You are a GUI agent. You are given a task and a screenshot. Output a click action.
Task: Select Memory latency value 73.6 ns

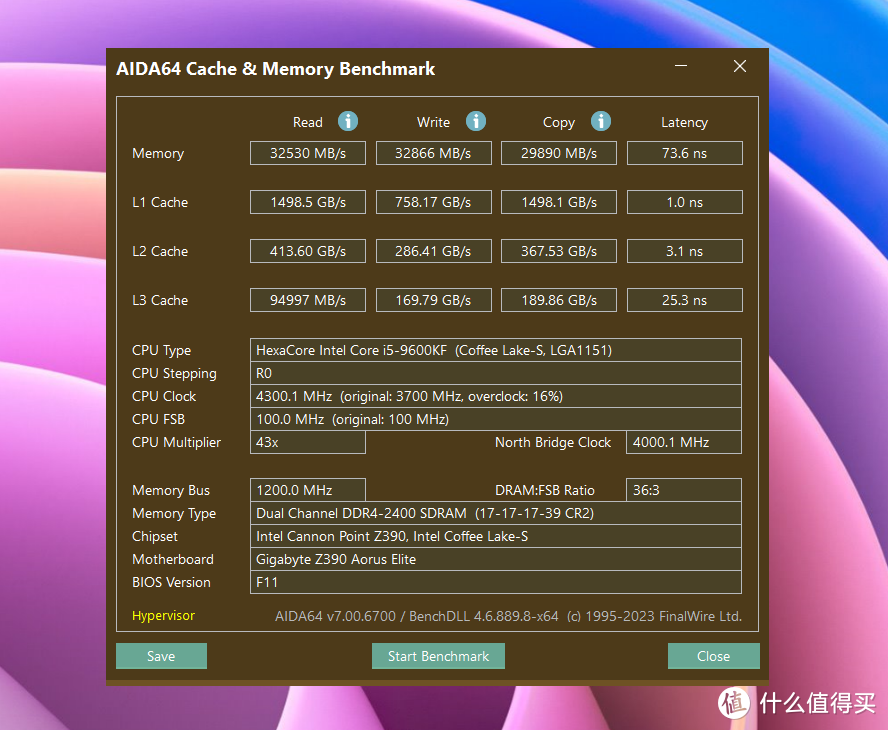(x=685, y=153)
